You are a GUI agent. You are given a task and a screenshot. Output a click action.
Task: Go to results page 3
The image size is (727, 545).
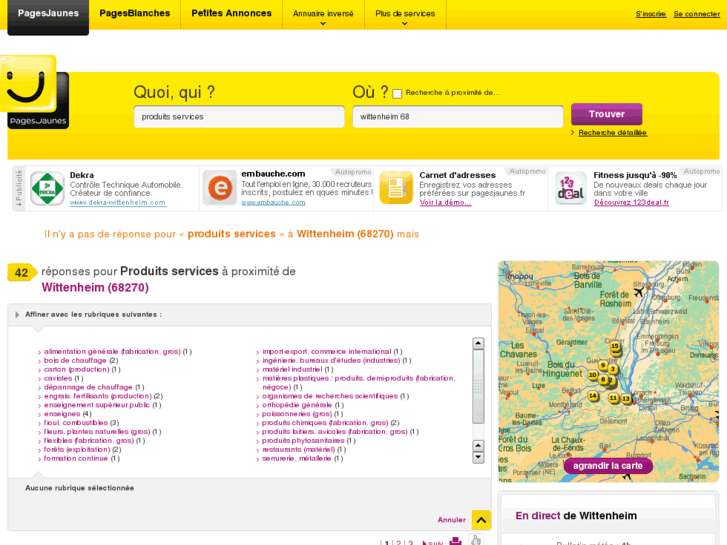(x=410, y=542)
